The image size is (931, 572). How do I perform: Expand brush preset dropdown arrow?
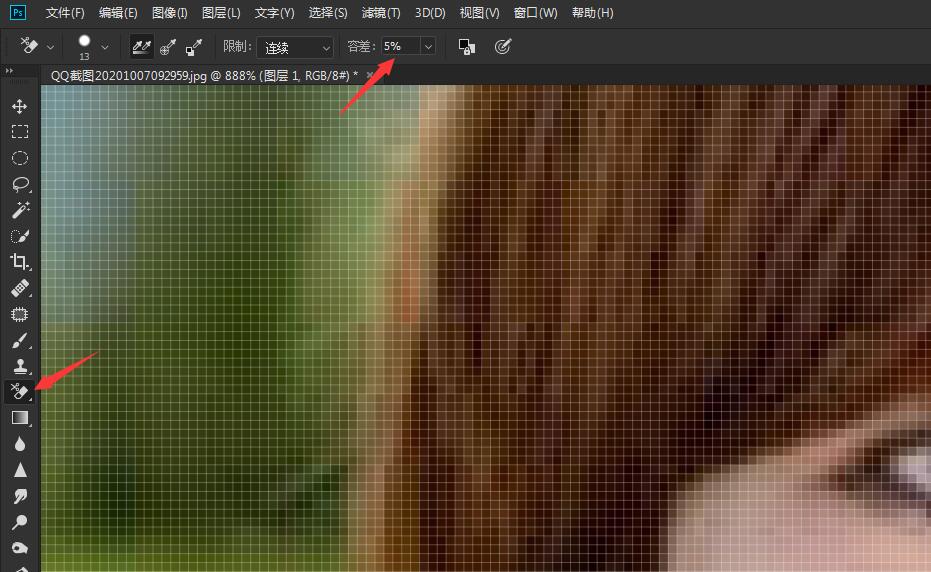click(x=104, y=47)
